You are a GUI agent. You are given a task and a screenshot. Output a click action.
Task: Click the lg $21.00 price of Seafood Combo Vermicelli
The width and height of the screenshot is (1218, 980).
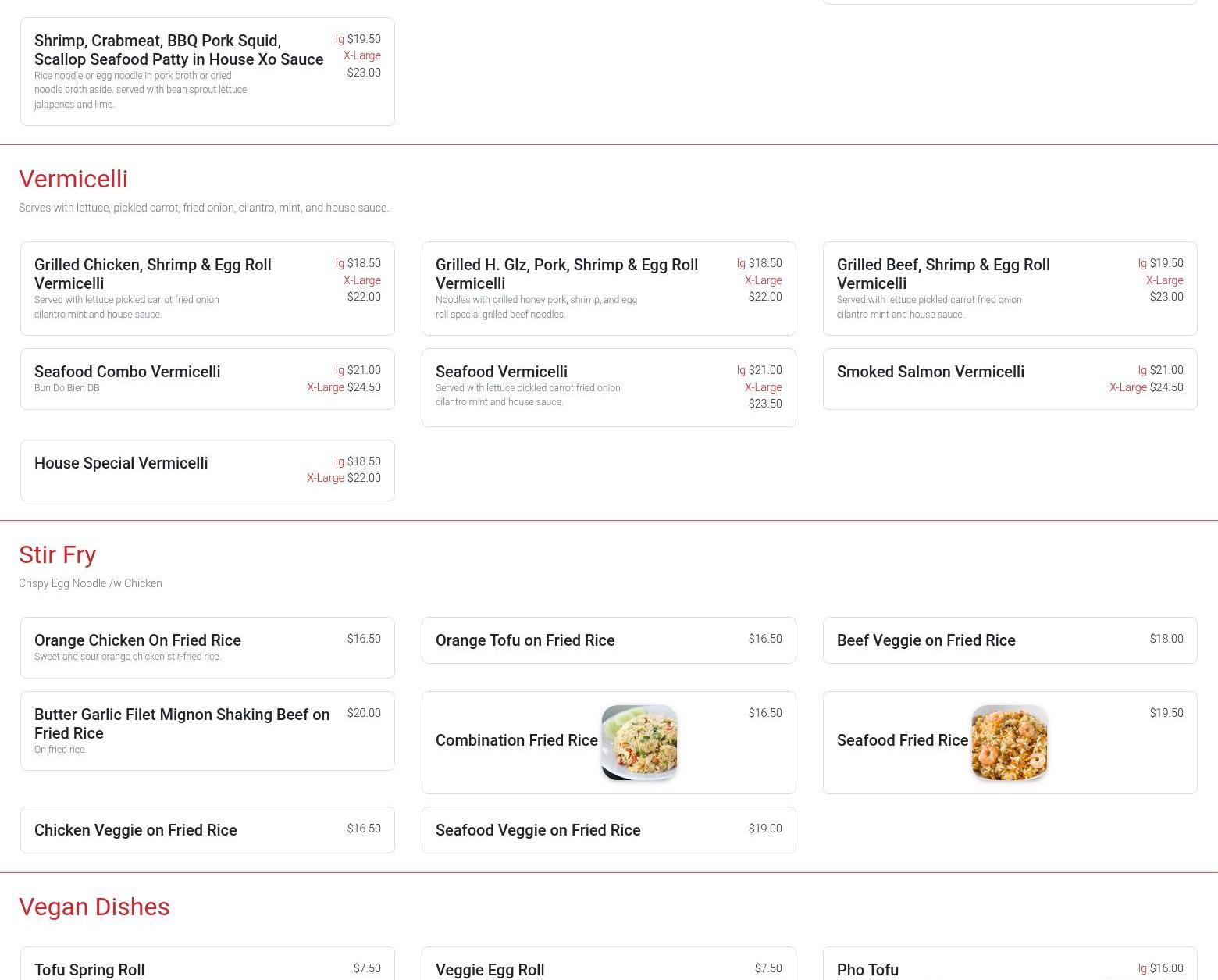[x=358, y=370]
